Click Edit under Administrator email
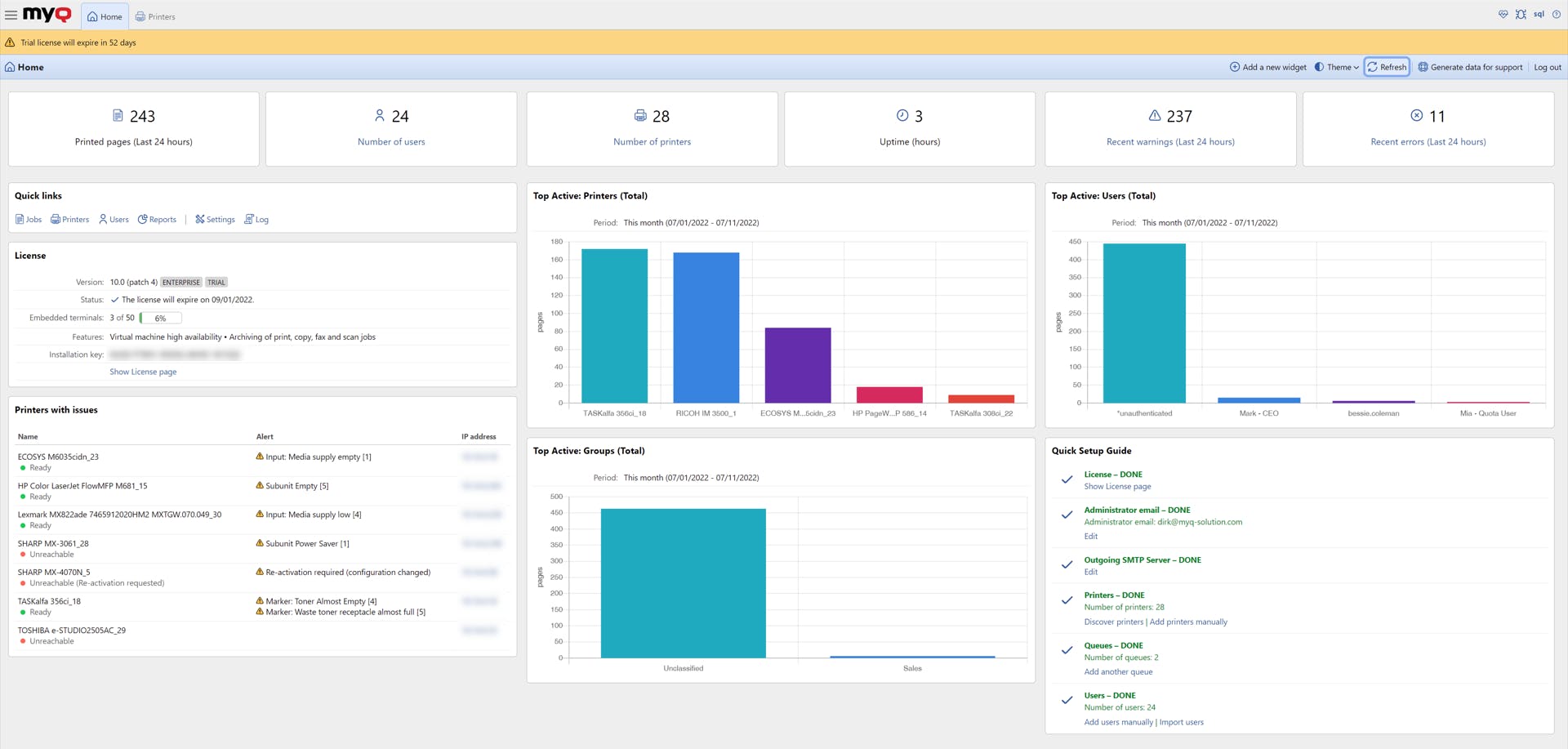The height and width of the screenshot is (749, 1568). [1091, 537]
